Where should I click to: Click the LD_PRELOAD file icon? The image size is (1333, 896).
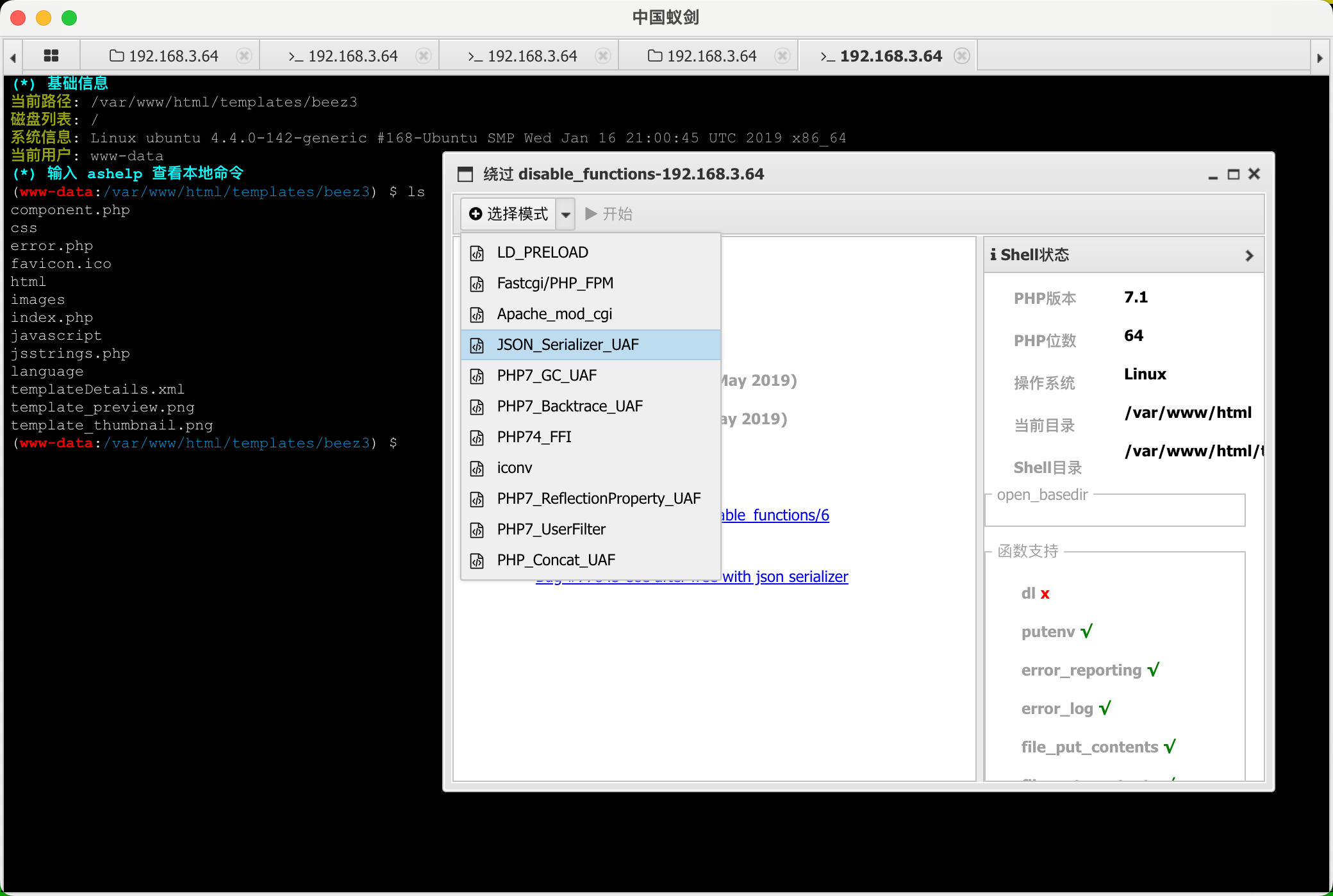tap(477, 253)
